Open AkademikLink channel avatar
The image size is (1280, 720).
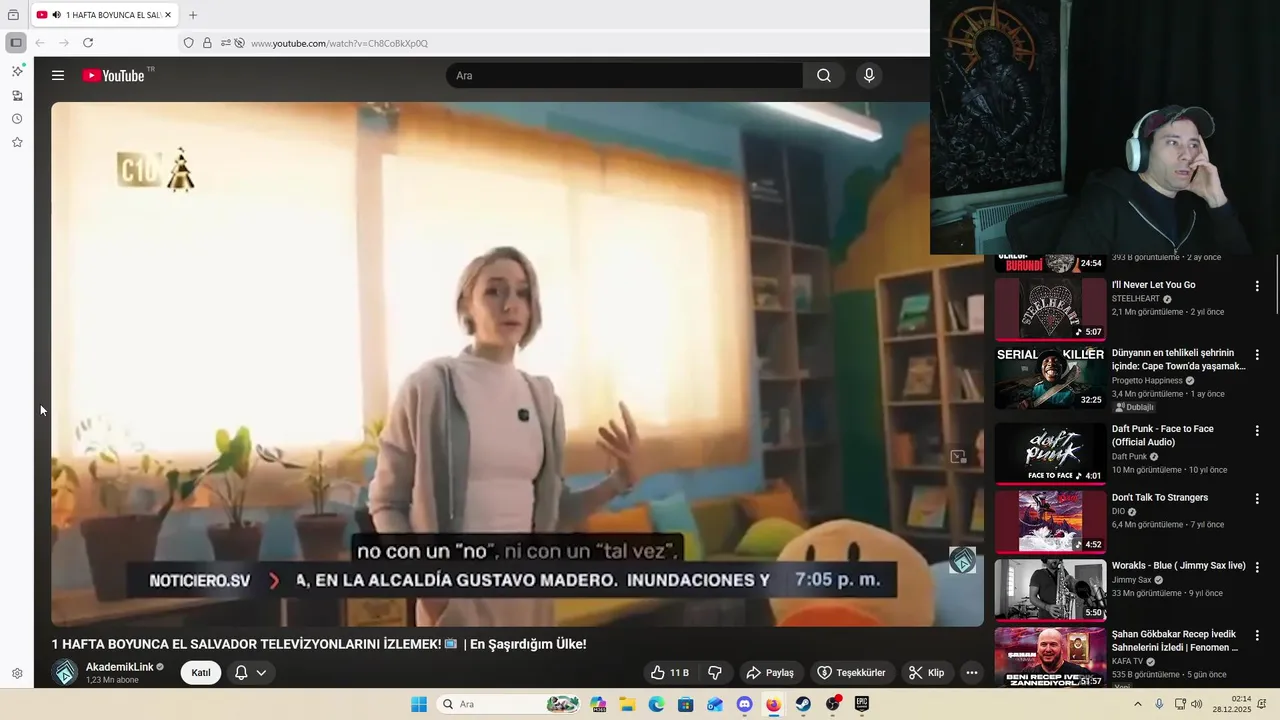65,673
